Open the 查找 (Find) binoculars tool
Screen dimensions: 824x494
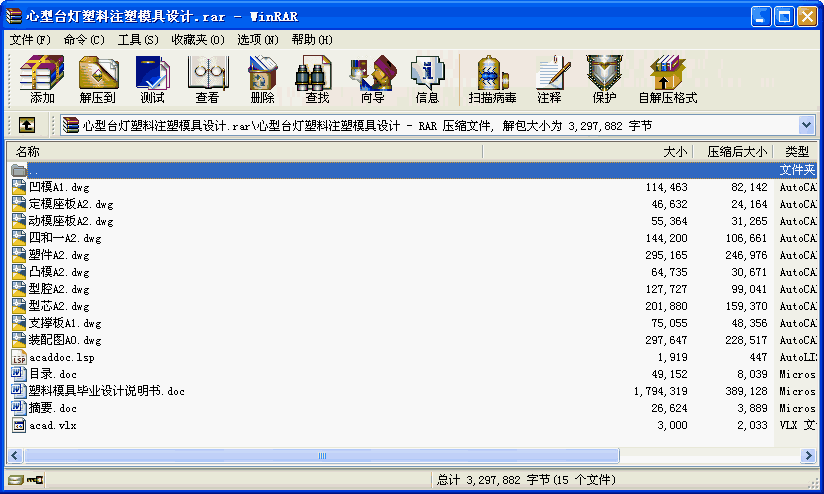click(317, 79)
